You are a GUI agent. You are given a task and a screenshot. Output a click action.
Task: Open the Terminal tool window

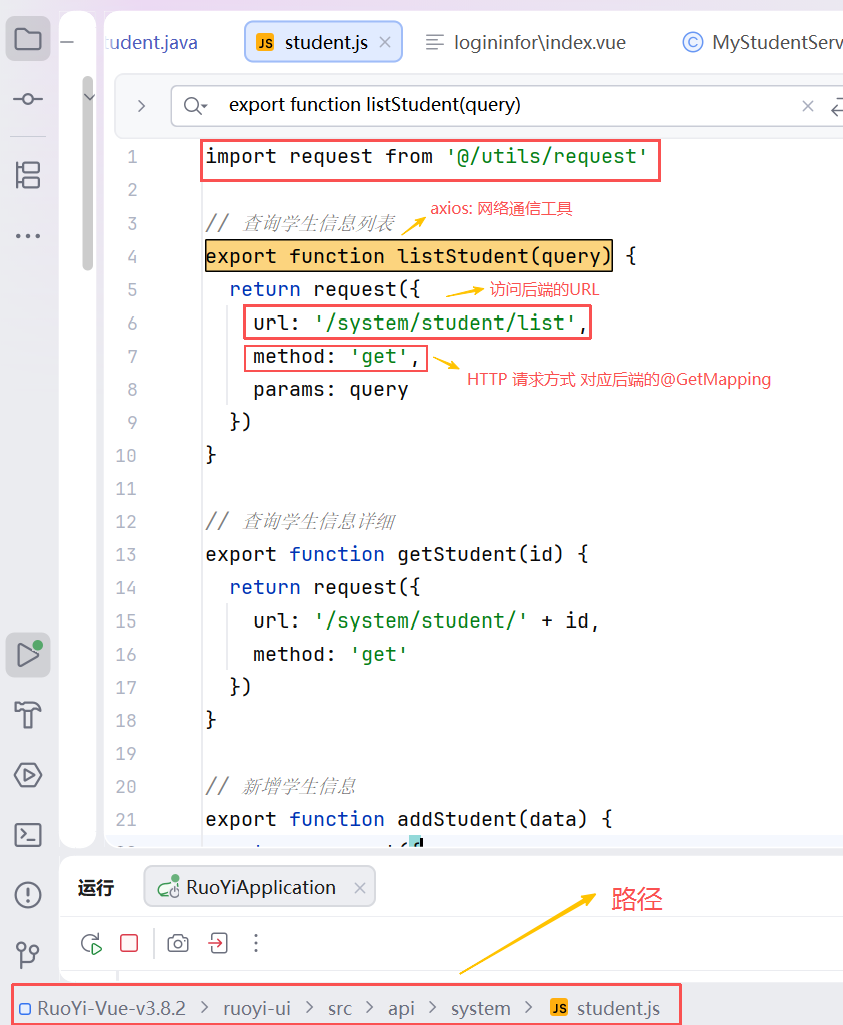(28, 835)
